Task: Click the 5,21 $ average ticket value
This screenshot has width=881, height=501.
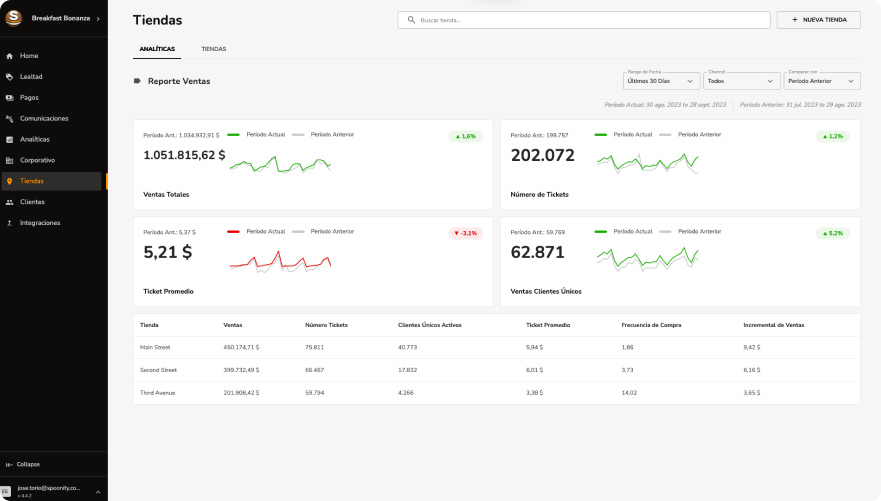Action: coord(167,252)
